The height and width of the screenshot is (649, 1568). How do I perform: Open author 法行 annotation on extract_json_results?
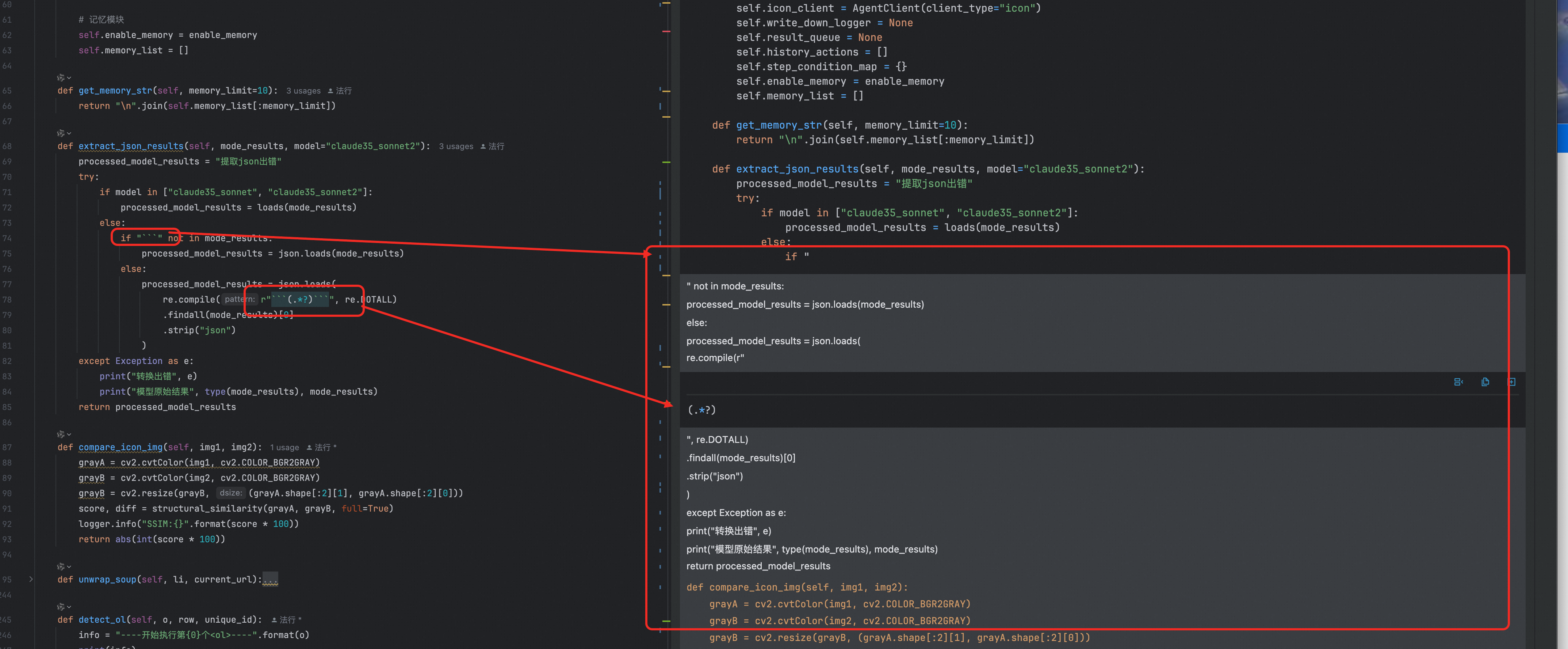(493, 146)
